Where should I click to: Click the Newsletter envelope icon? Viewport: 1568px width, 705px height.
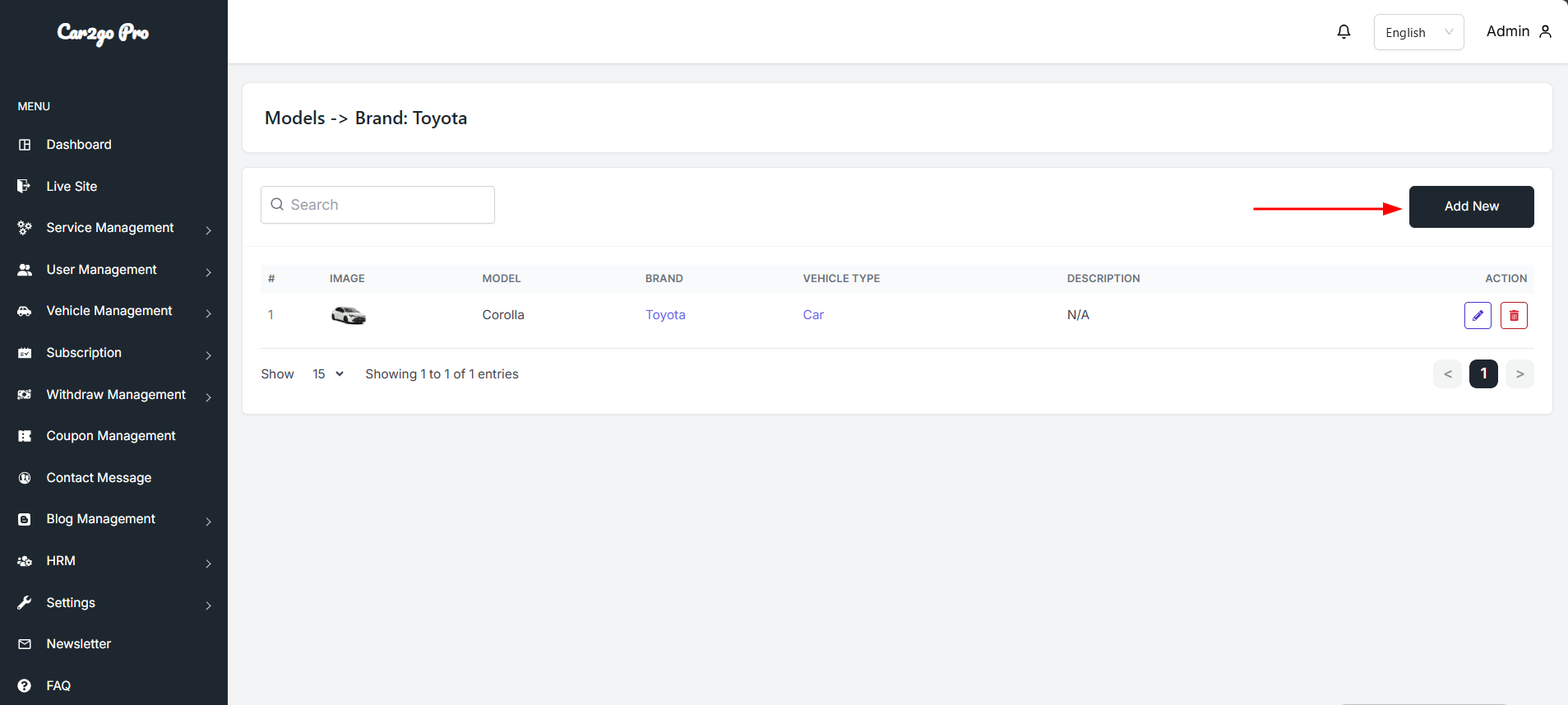(x=25, y=644)
